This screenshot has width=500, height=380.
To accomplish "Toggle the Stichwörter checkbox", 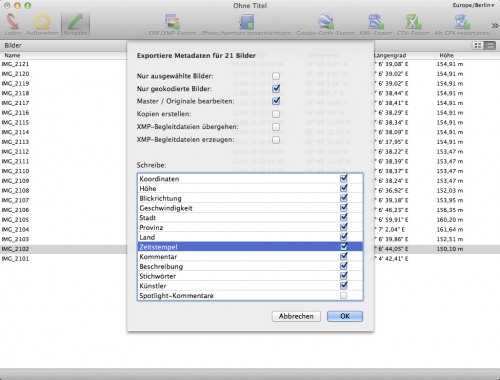I will pos(344,276).
